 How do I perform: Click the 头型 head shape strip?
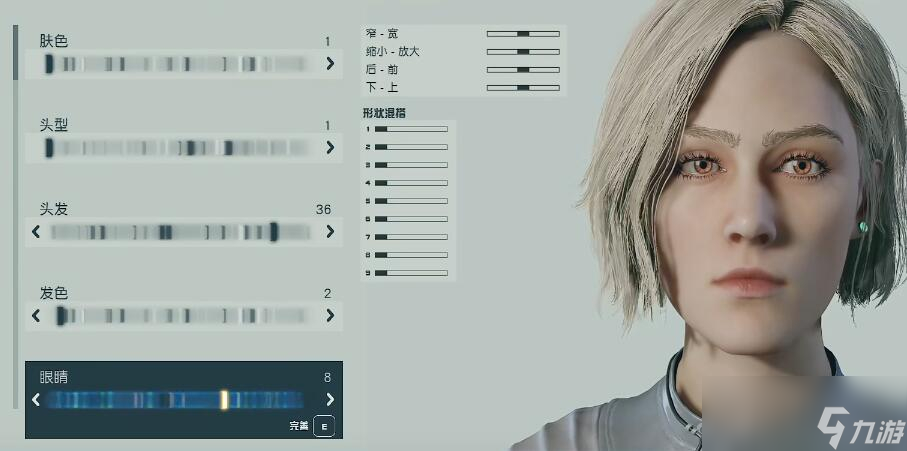[176, 147]
